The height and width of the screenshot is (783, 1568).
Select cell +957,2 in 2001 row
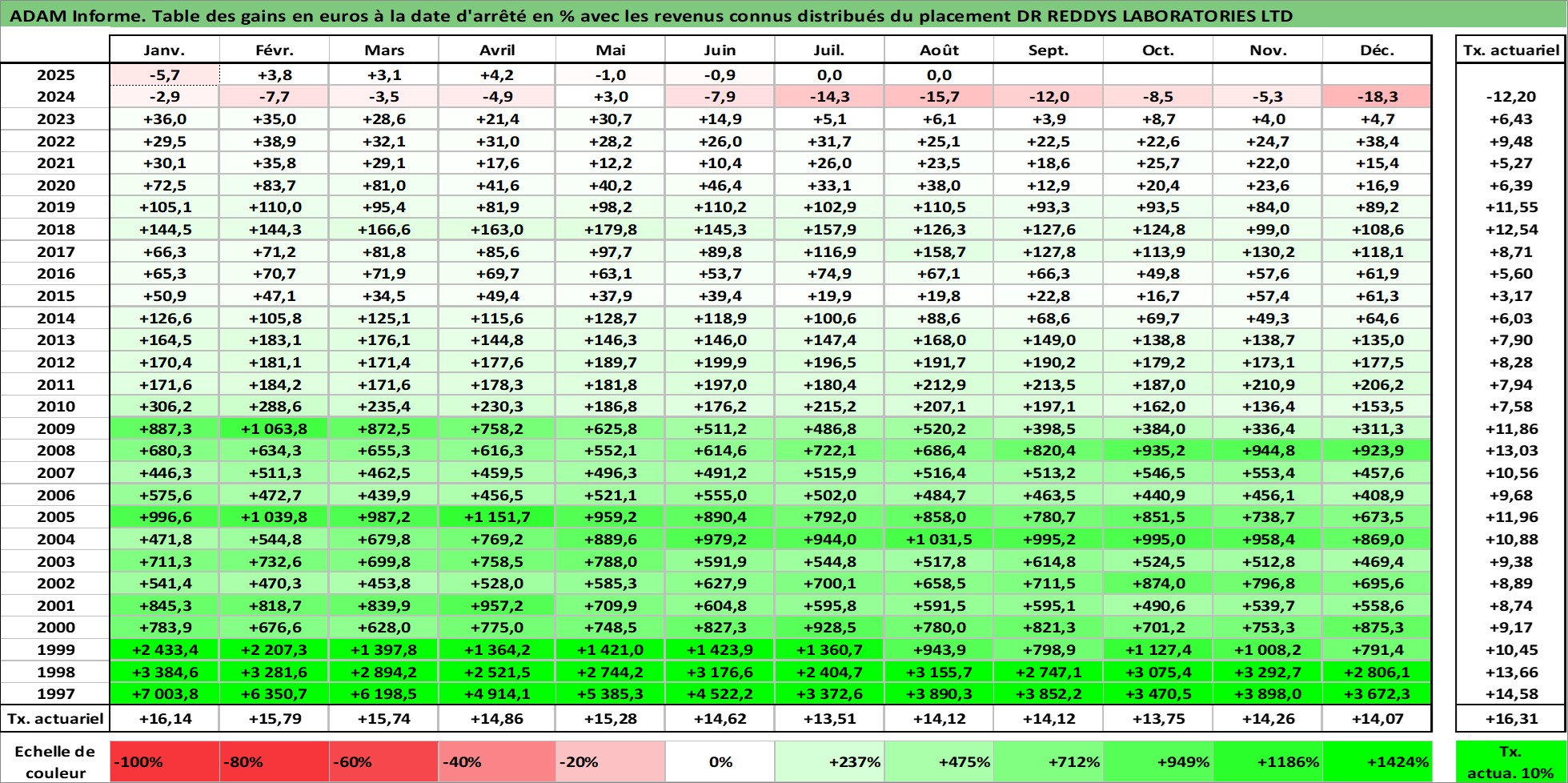(497, 606)
